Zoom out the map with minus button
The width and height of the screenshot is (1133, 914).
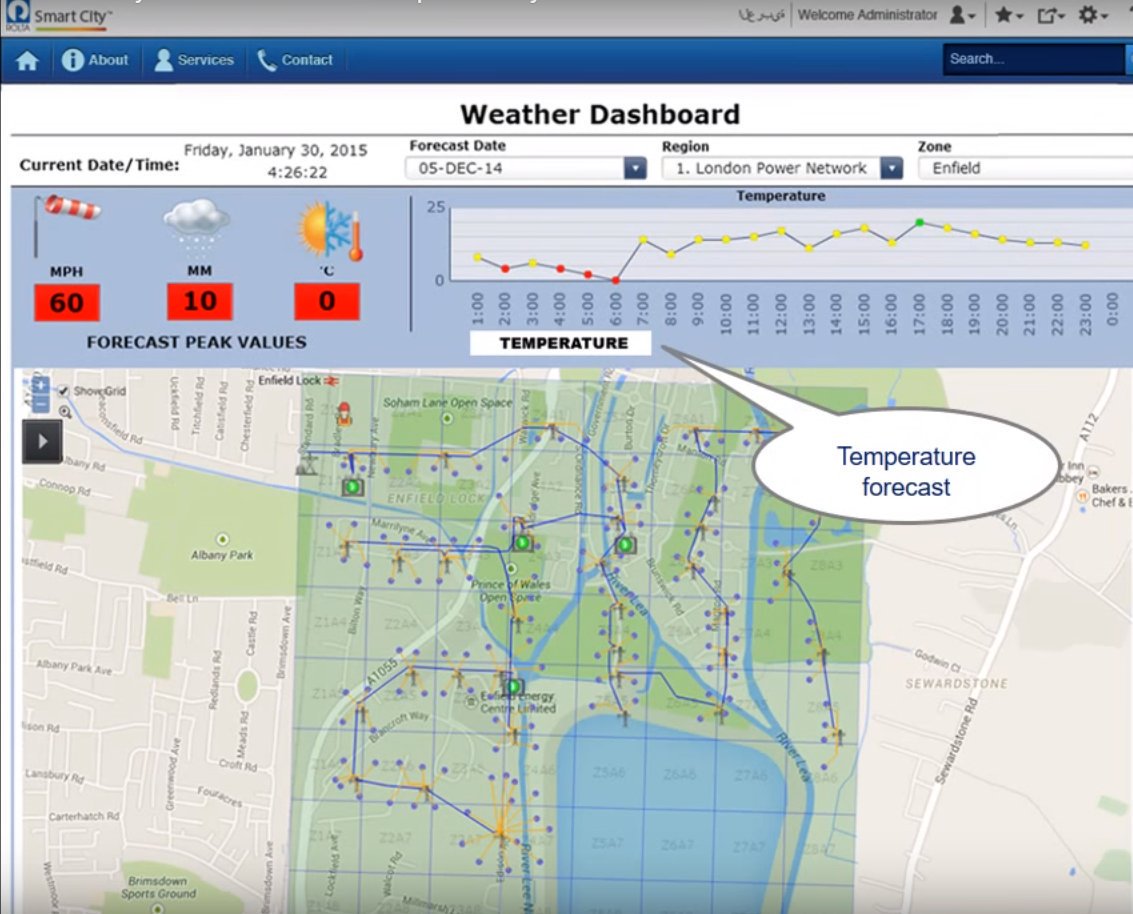[40, 403]
